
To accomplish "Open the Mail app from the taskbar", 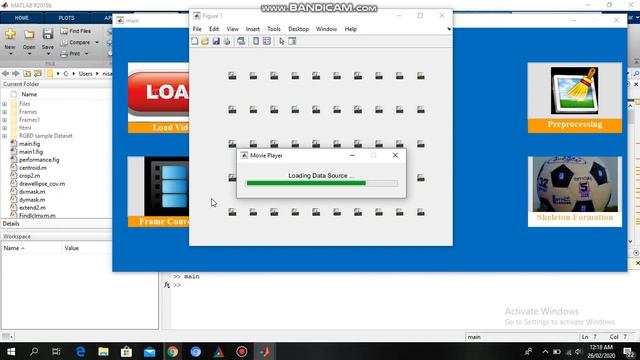I will tap(149, 351).
